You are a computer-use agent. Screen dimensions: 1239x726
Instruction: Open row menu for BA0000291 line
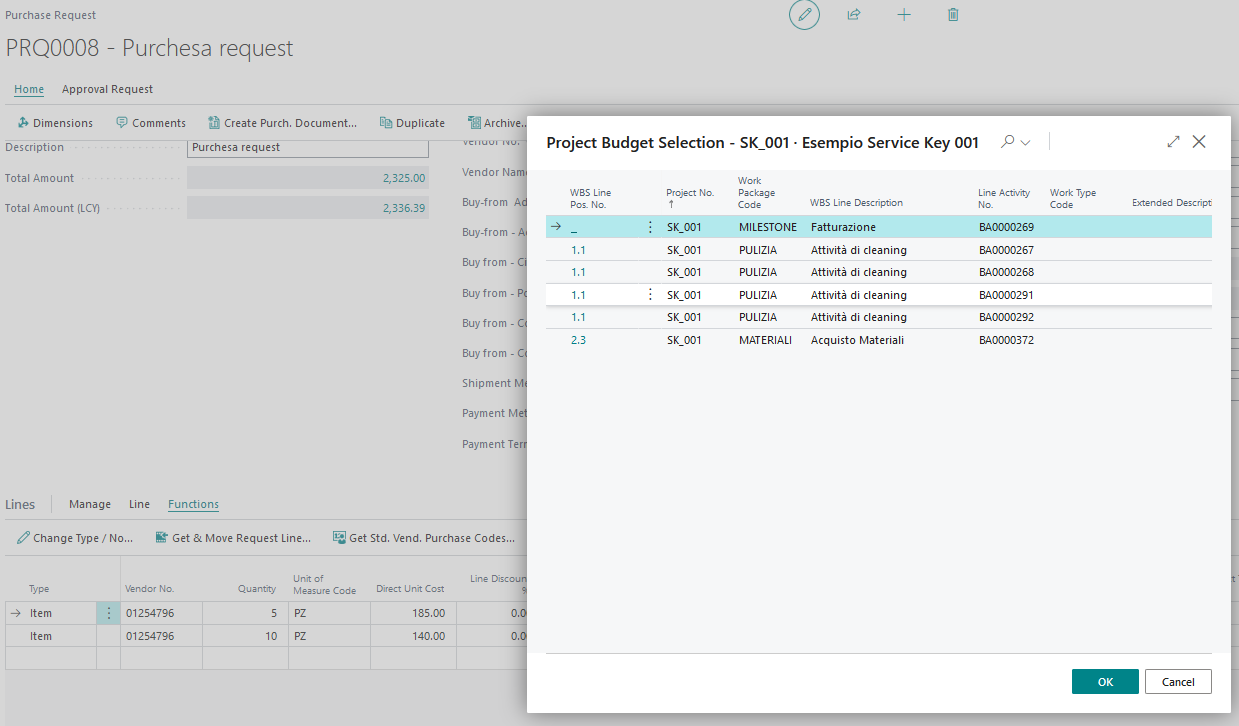coord(650,295)
